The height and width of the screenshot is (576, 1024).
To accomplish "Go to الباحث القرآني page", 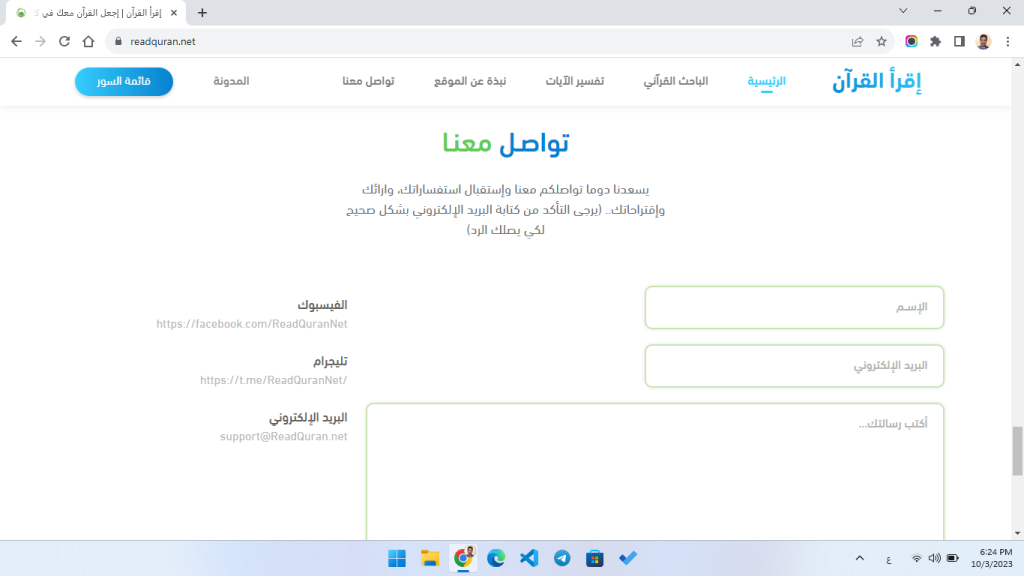I will coord(676,81).
